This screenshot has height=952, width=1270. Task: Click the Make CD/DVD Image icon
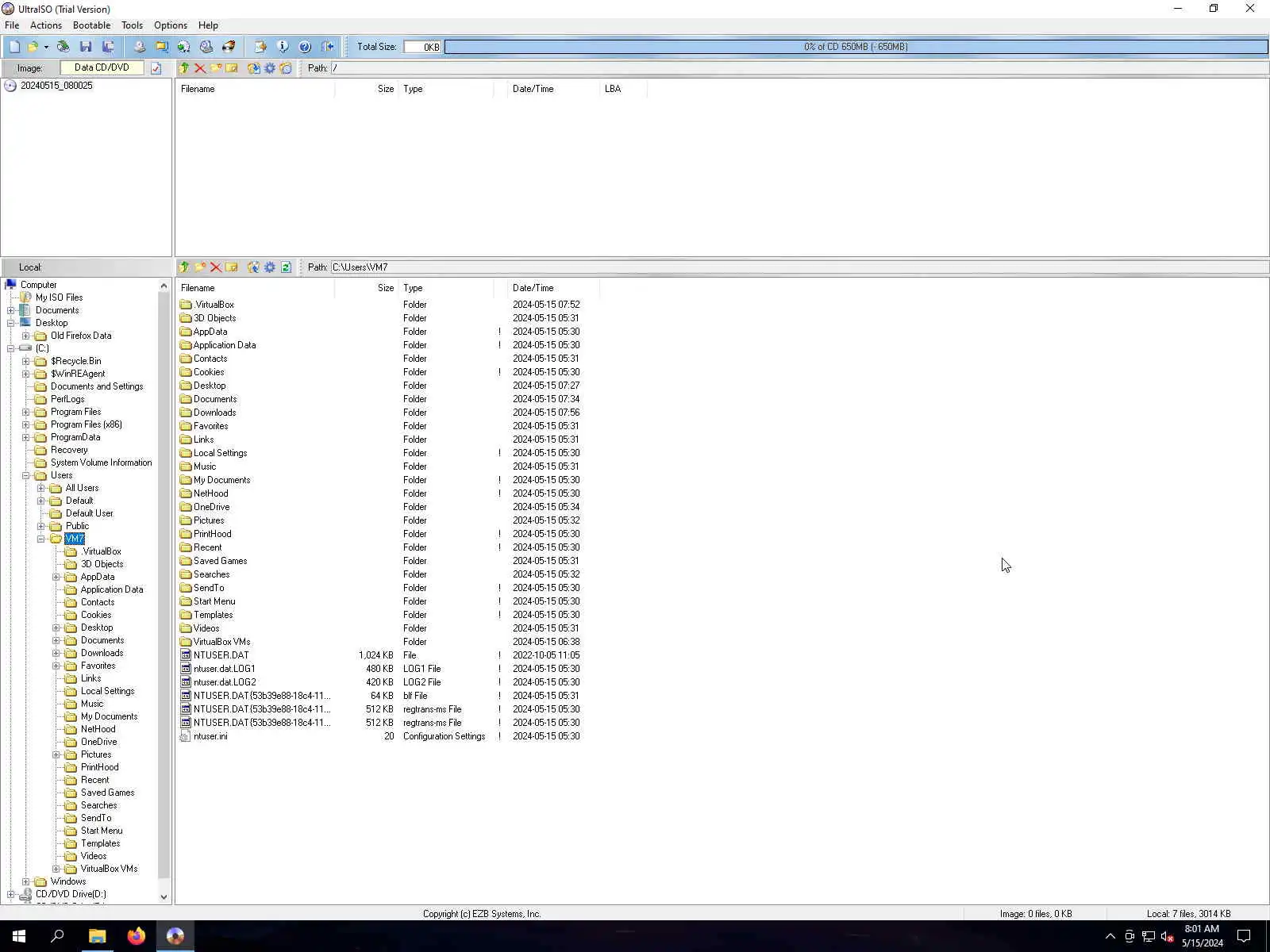139,47
